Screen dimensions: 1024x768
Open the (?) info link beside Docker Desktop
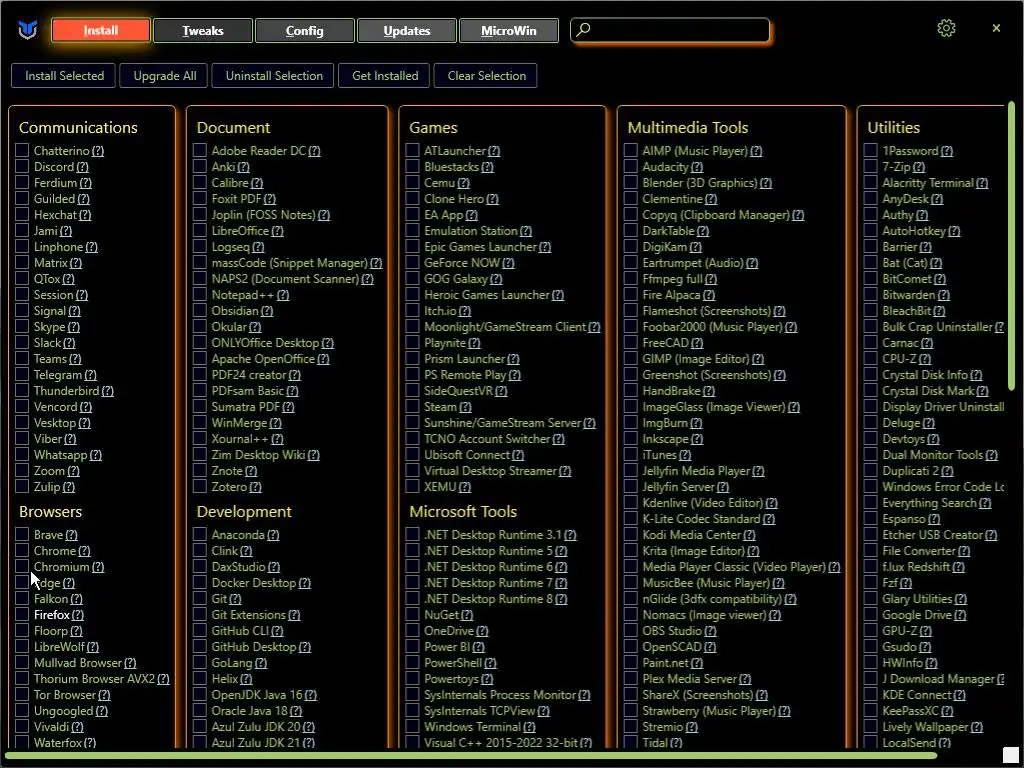click(304, 583)
